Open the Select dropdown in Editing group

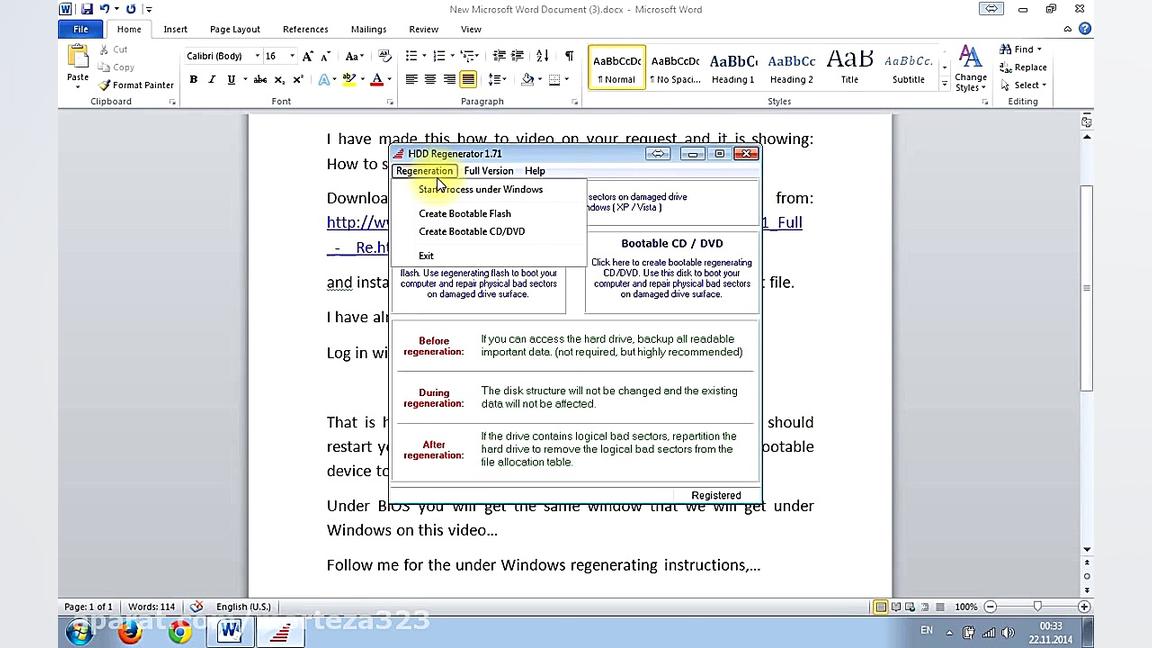(x=1023, y=85)
